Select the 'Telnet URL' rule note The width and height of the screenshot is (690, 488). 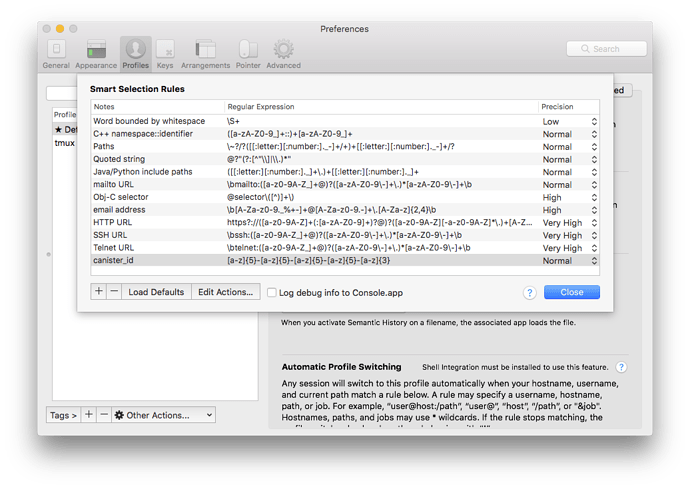pyautogui.click(x=114, y=248)
